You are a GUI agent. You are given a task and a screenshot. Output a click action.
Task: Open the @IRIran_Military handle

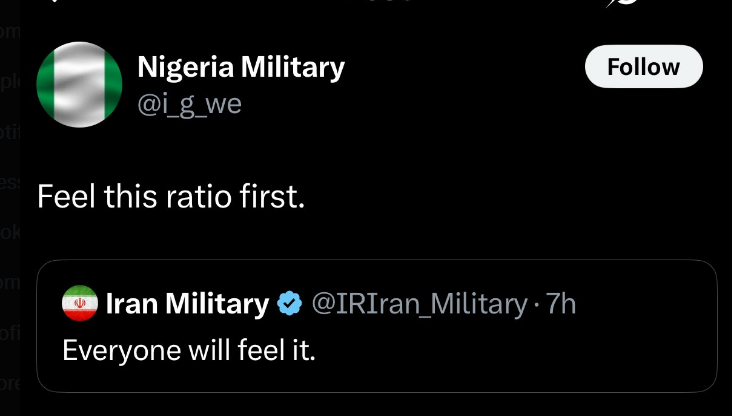420,303
